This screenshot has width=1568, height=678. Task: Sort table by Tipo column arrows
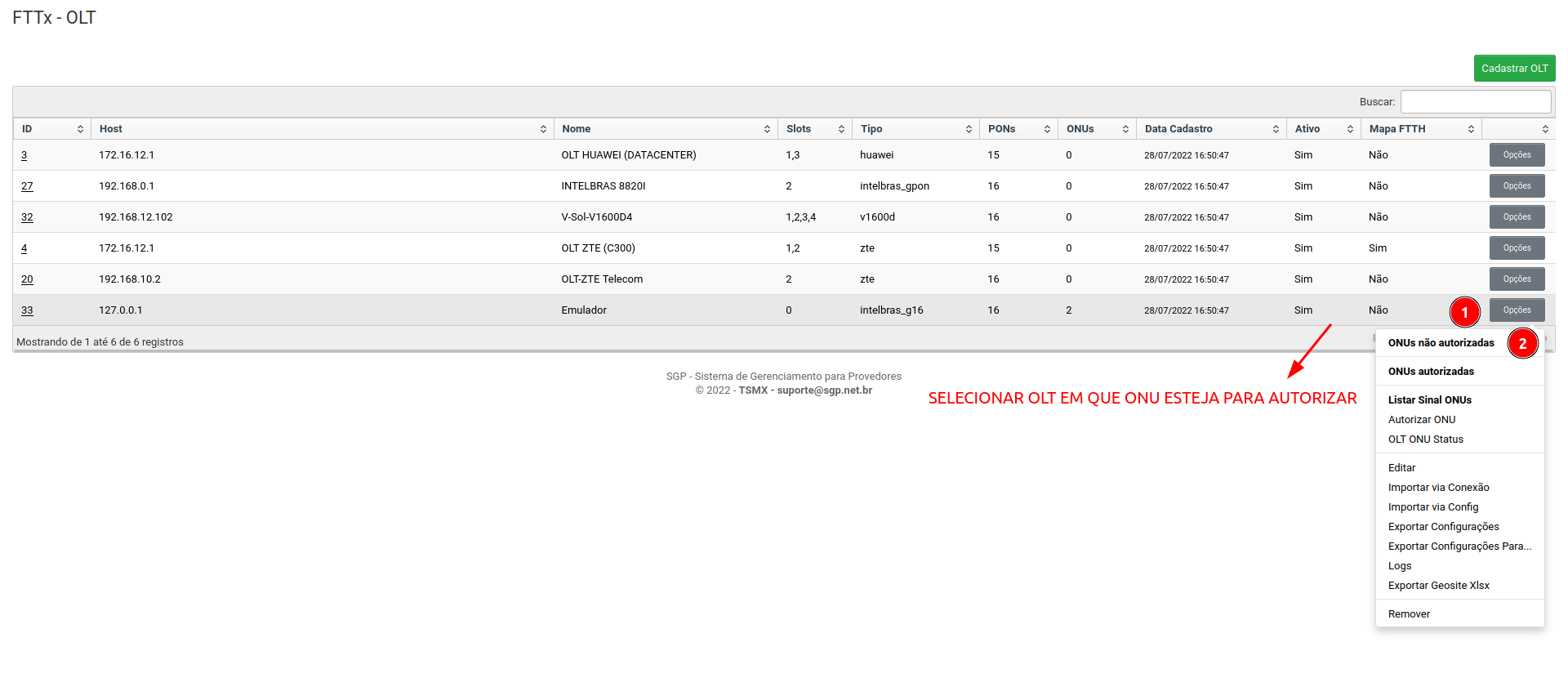[969, 129]
